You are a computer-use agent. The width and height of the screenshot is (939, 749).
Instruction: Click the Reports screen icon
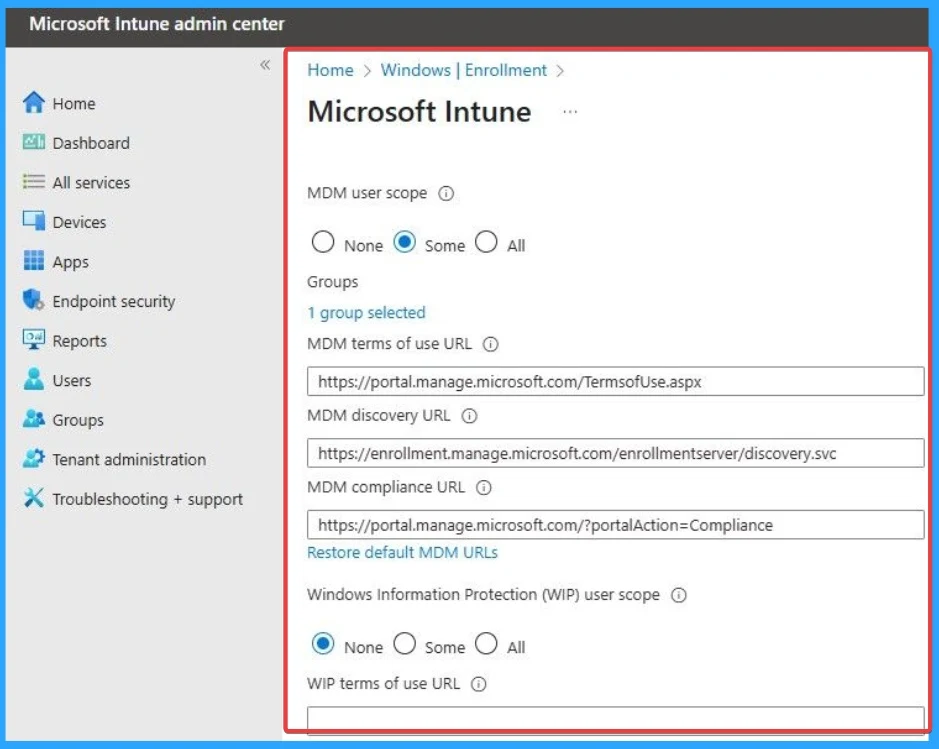[34, 339]
